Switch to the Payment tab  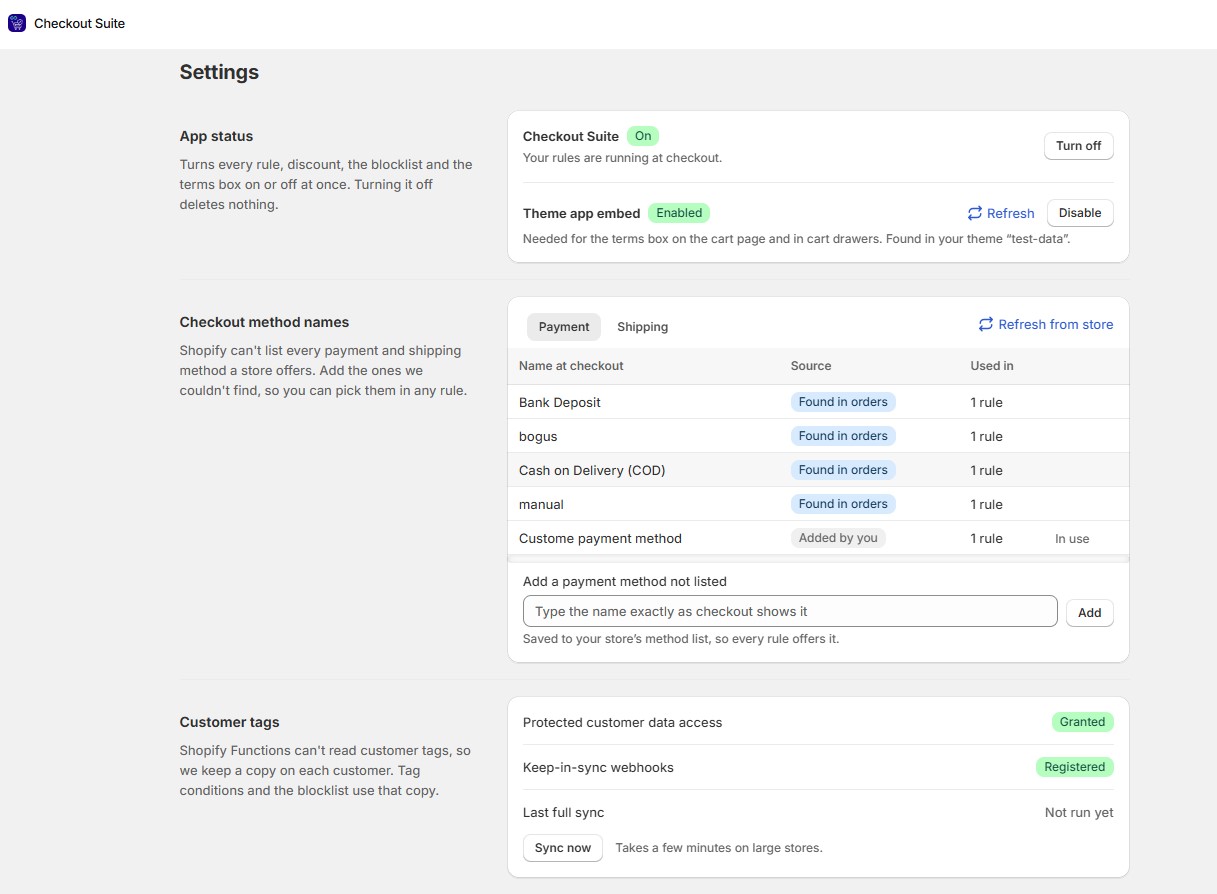564,327
